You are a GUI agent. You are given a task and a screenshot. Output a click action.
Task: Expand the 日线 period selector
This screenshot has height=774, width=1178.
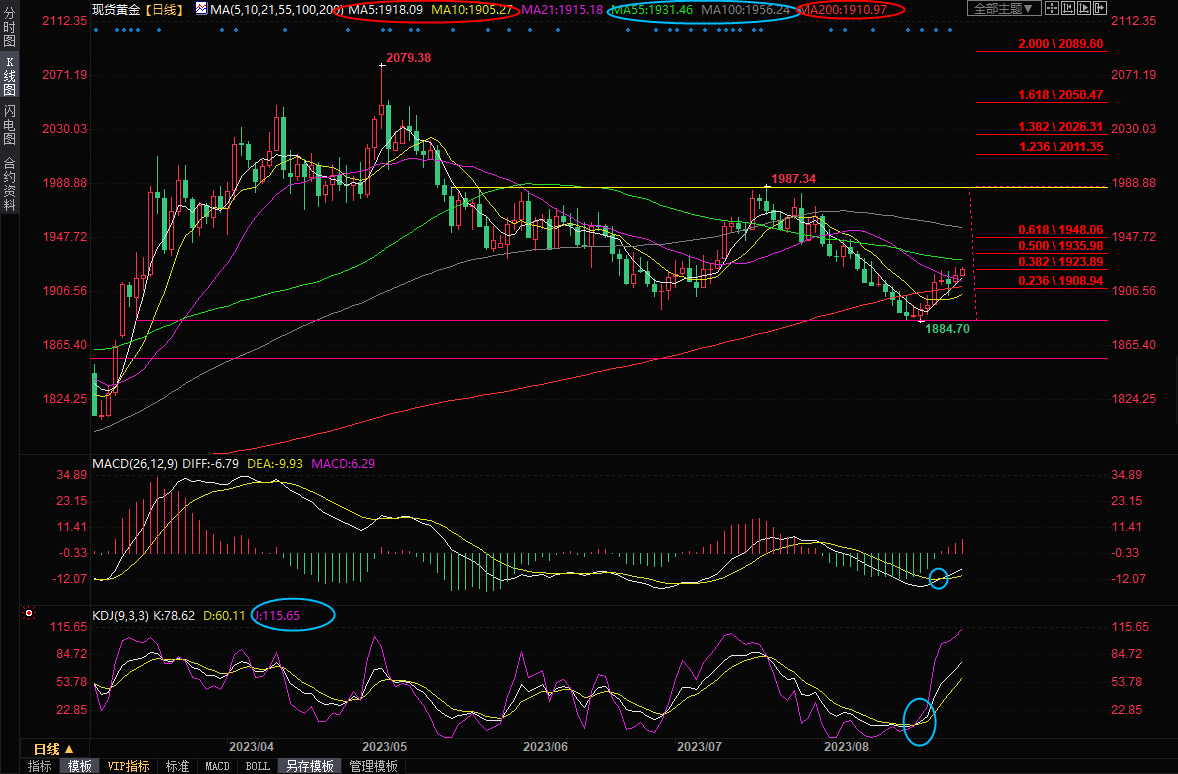point(54,748)
